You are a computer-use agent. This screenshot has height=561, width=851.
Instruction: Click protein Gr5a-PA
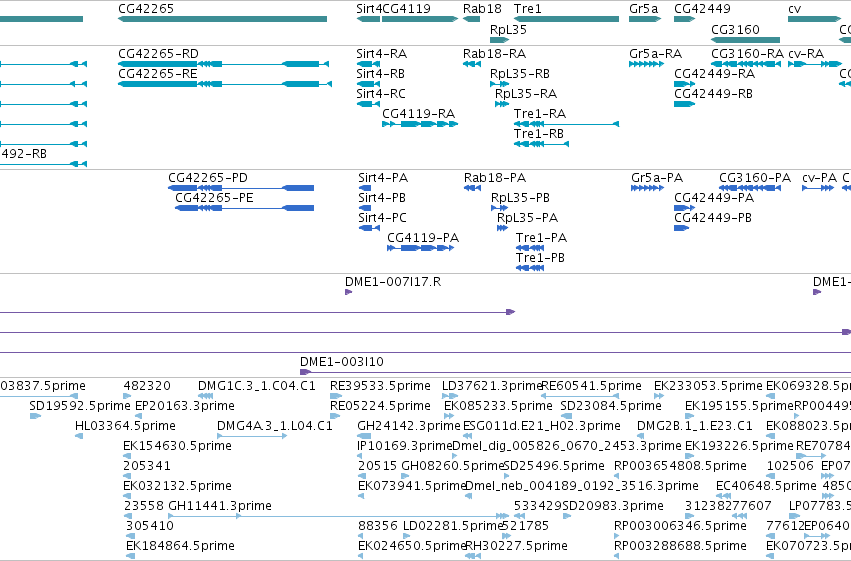tap(657, 178)
